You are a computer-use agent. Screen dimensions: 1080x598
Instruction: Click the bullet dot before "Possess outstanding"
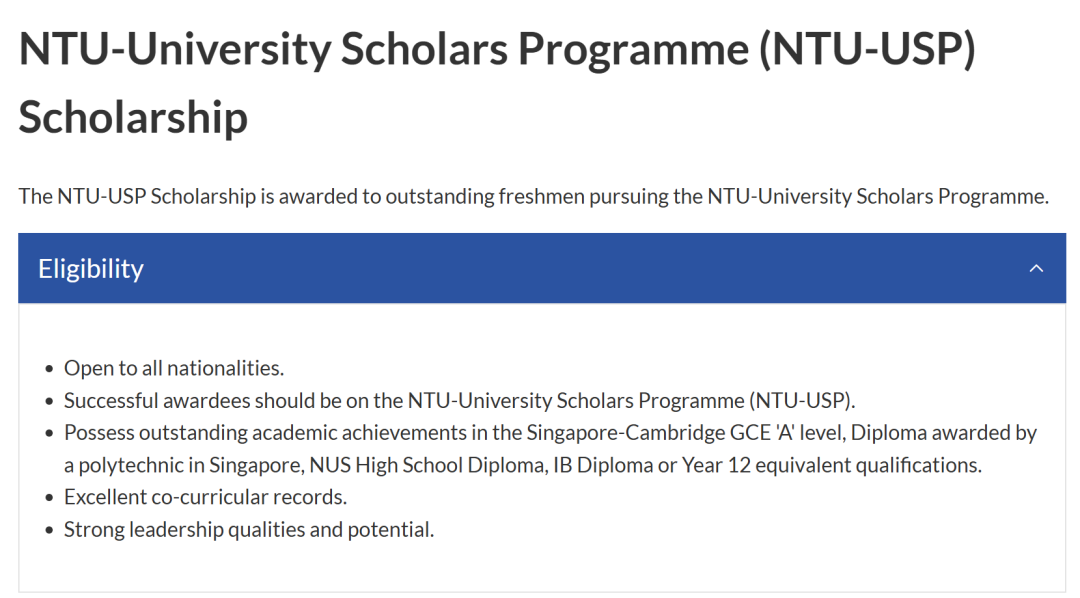[49, 434]
